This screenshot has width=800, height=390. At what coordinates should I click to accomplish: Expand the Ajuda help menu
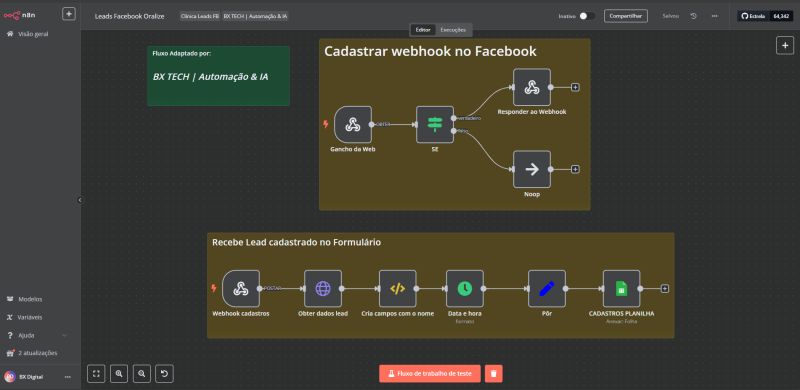click(36, 335)
